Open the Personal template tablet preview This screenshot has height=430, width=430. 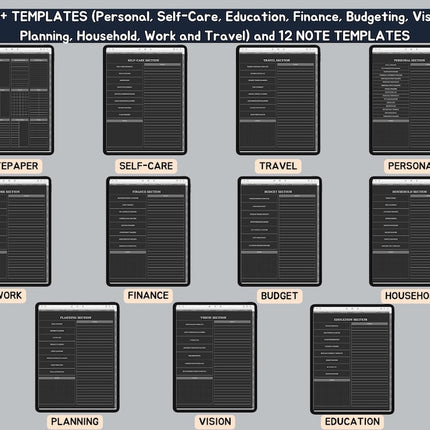coord(399,100)
